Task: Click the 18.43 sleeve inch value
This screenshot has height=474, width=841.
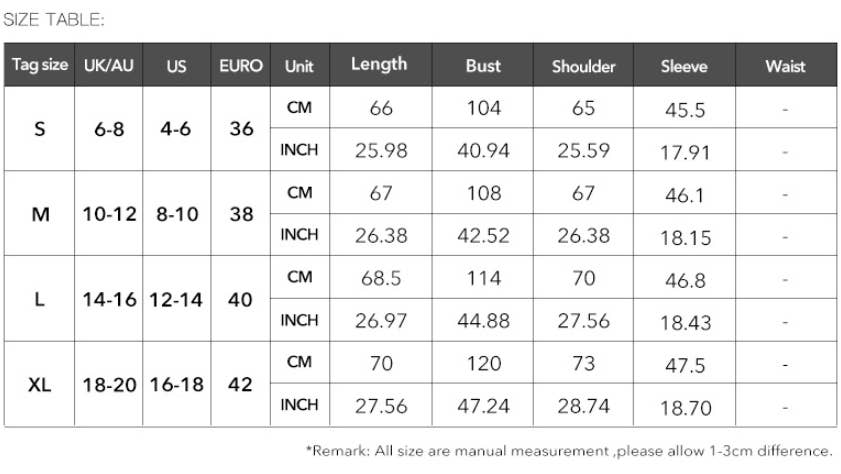Action: tap(684, 322)
